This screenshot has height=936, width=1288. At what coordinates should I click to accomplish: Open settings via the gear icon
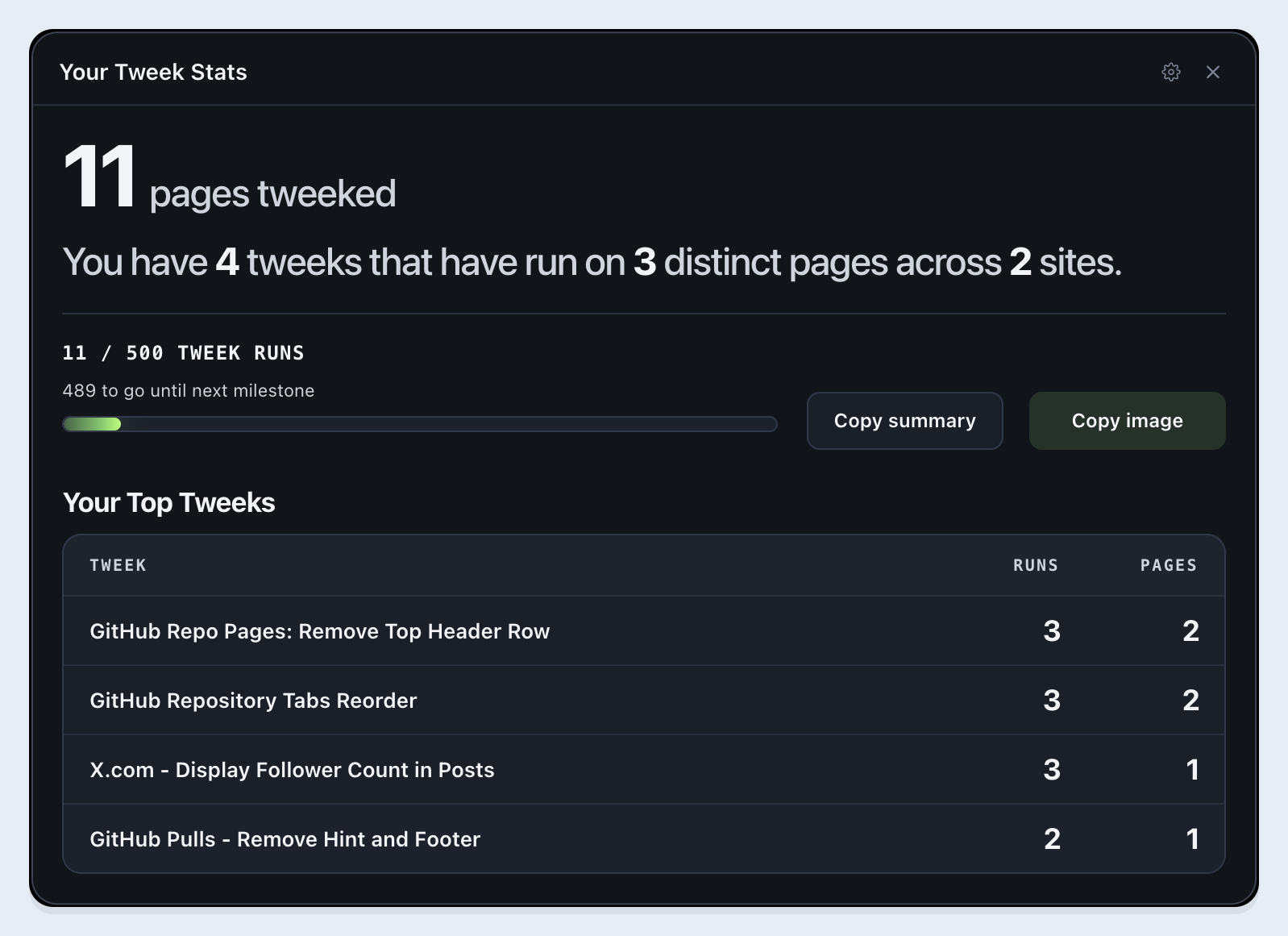point(1170,72)
